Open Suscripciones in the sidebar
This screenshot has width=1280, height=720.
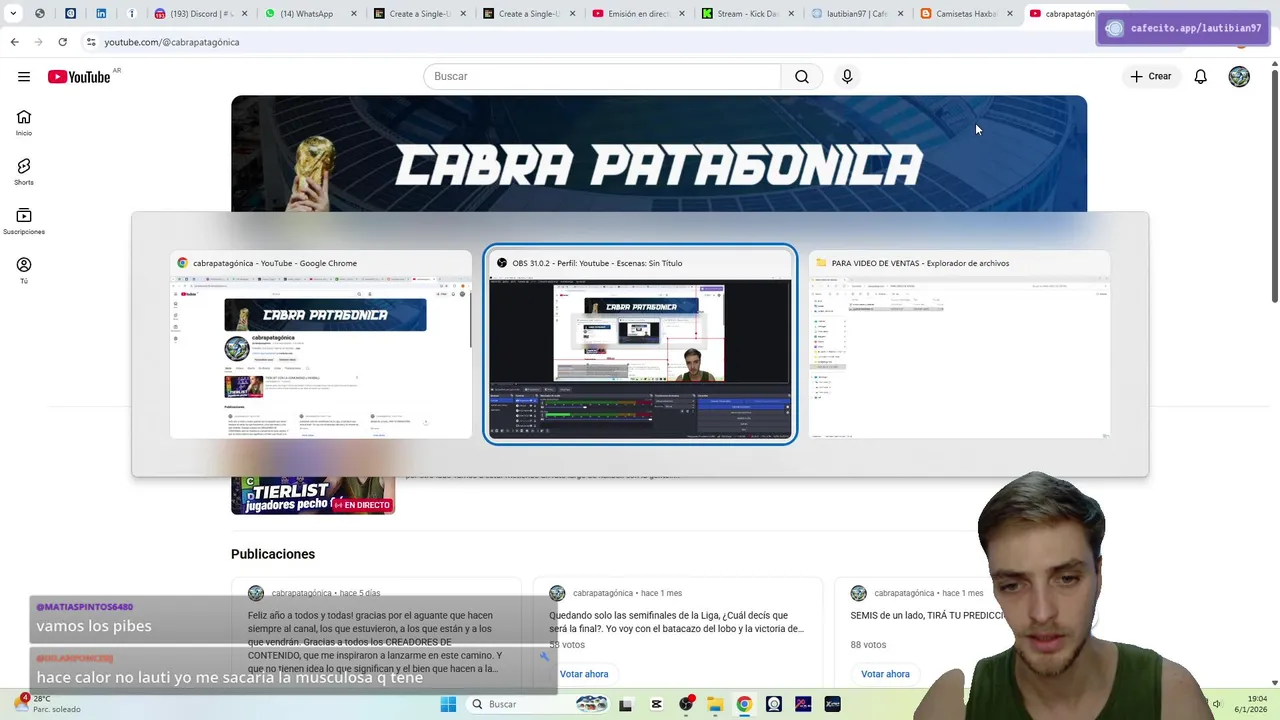click(x=24, y=220)
